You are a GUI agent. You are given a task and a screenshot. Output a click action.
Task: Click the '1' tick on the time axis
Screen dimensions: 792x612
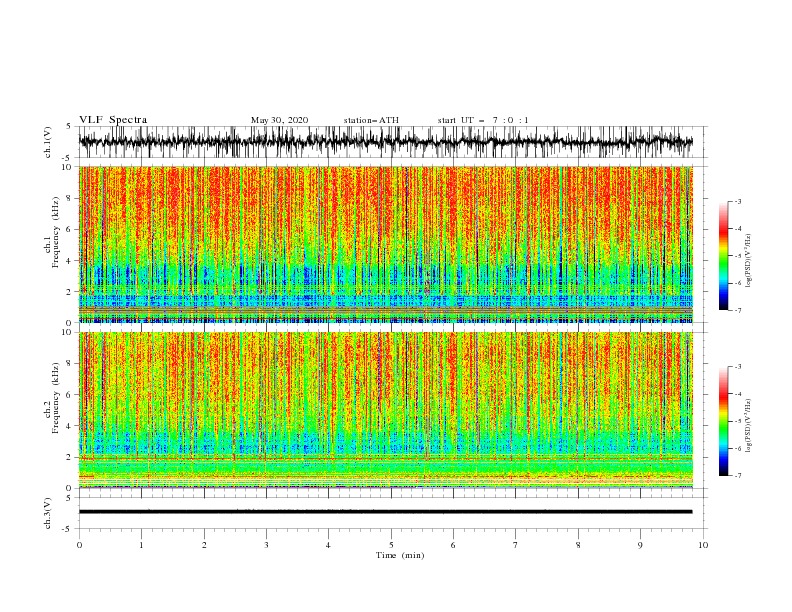pos(141,545)
